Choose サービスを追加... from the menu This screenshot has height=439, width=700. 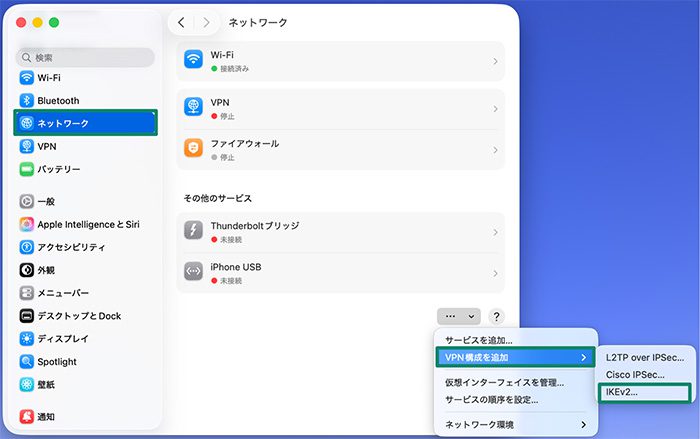pos(479,340)
